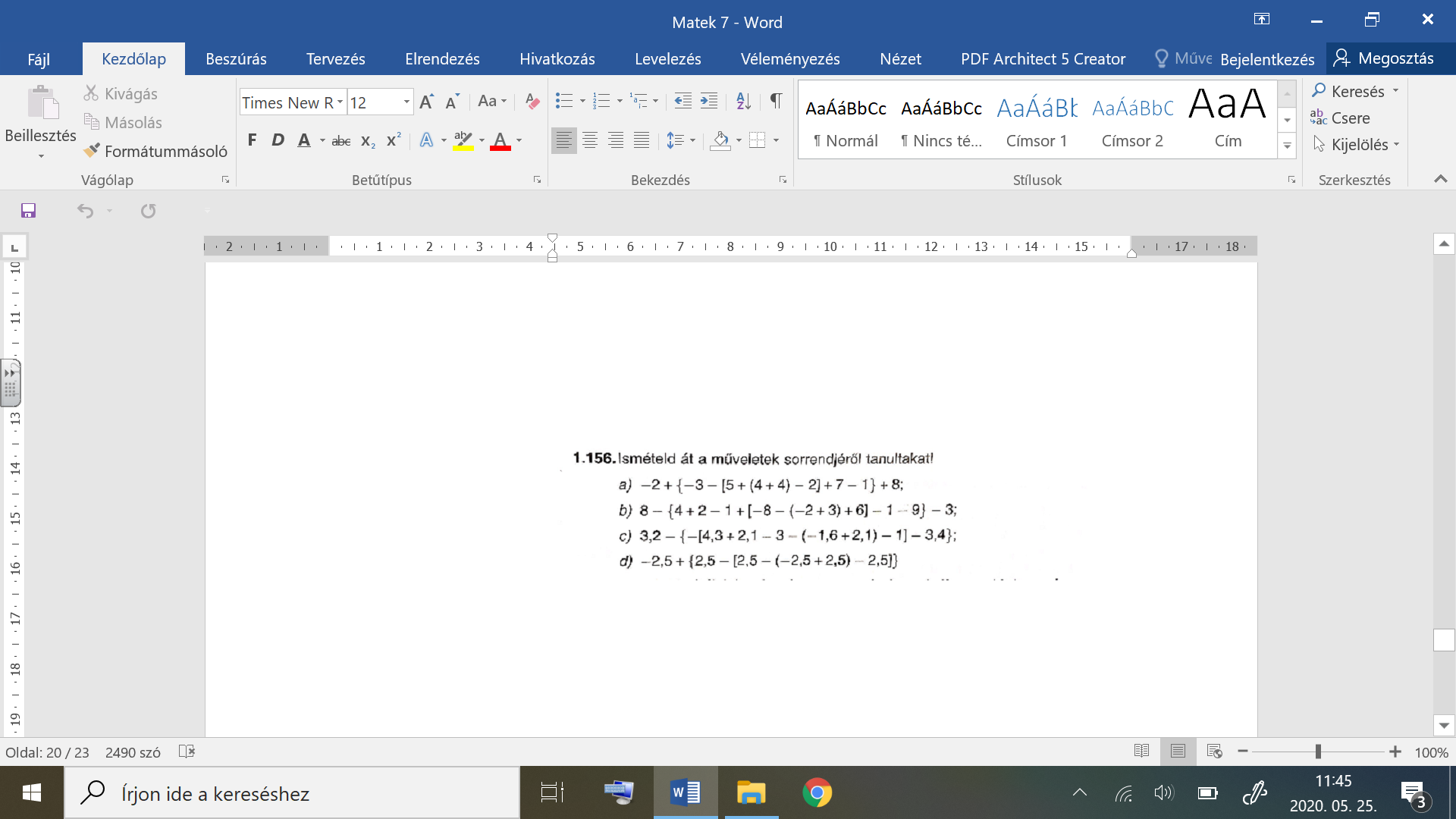Screen dimensions: 1456x819
Task: Click the Clear Formatting eraser icon
Action: click(x=532, y=102)
